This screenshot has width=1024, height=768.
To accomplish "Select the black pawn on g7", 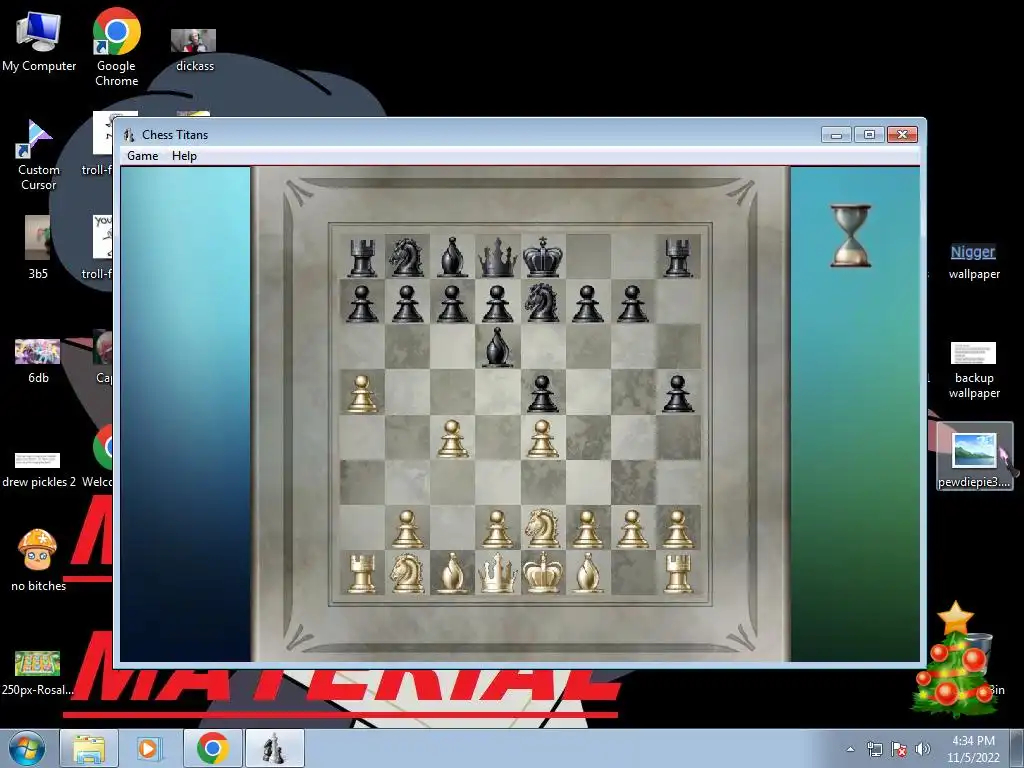I will [632, 303].
